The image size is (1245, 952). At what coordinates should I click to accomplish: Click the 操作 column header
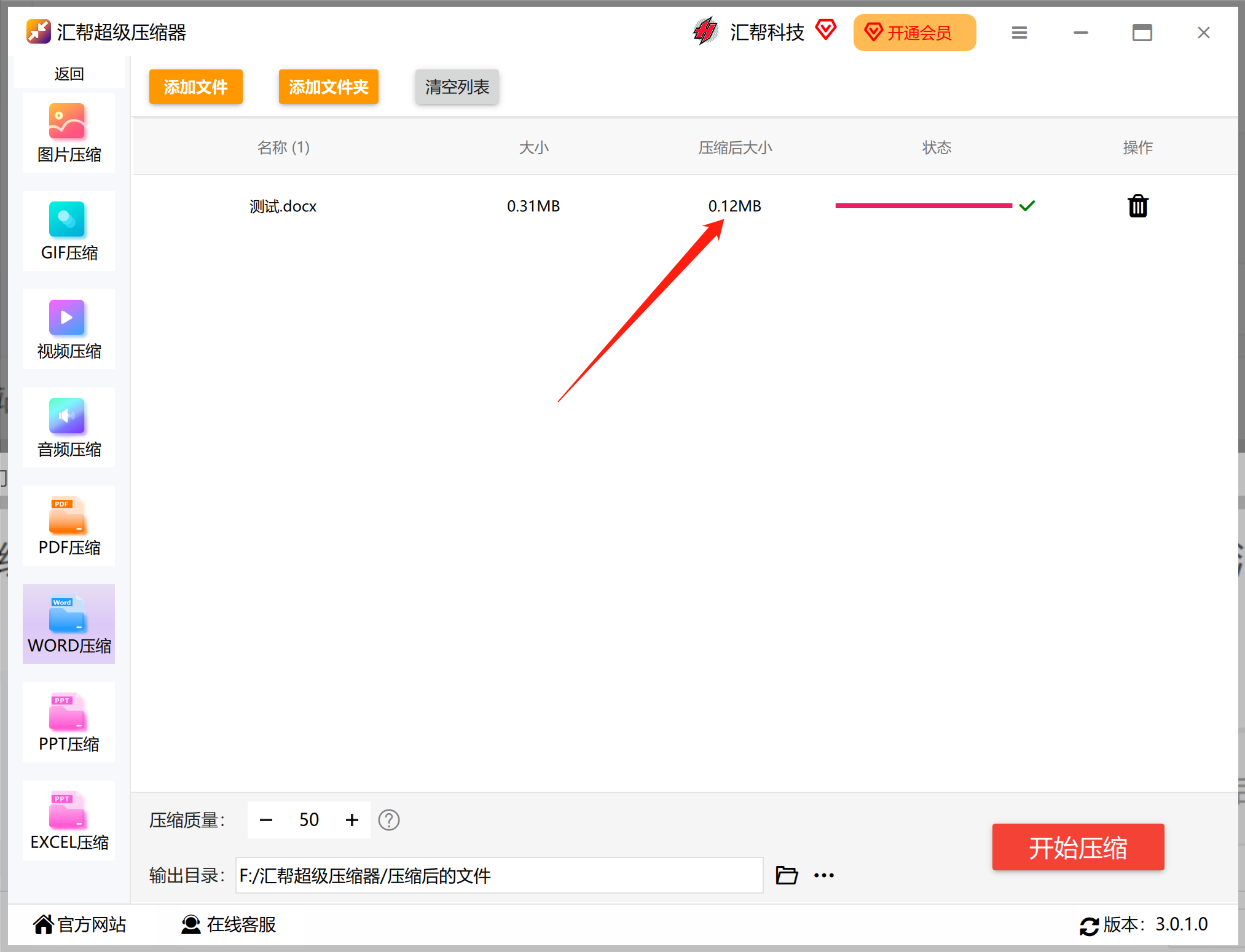pyautogui.click(x=1138, y=147)
